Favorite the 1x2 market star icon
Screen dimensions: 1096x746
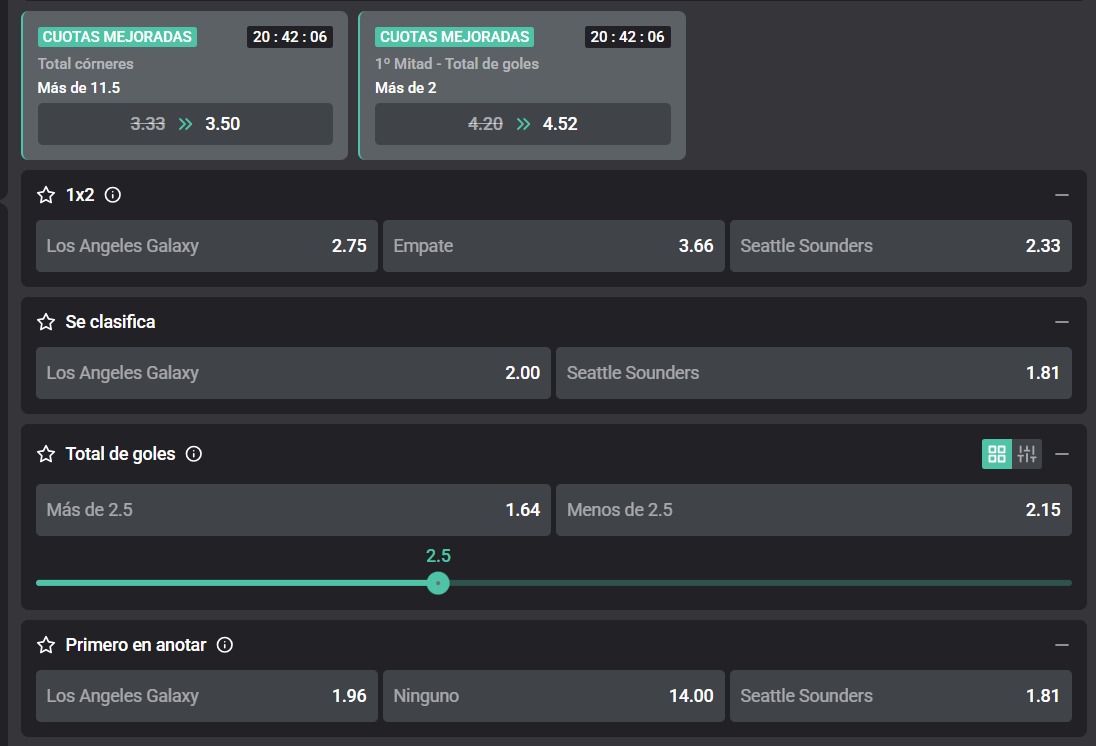[x=46, y=195]
